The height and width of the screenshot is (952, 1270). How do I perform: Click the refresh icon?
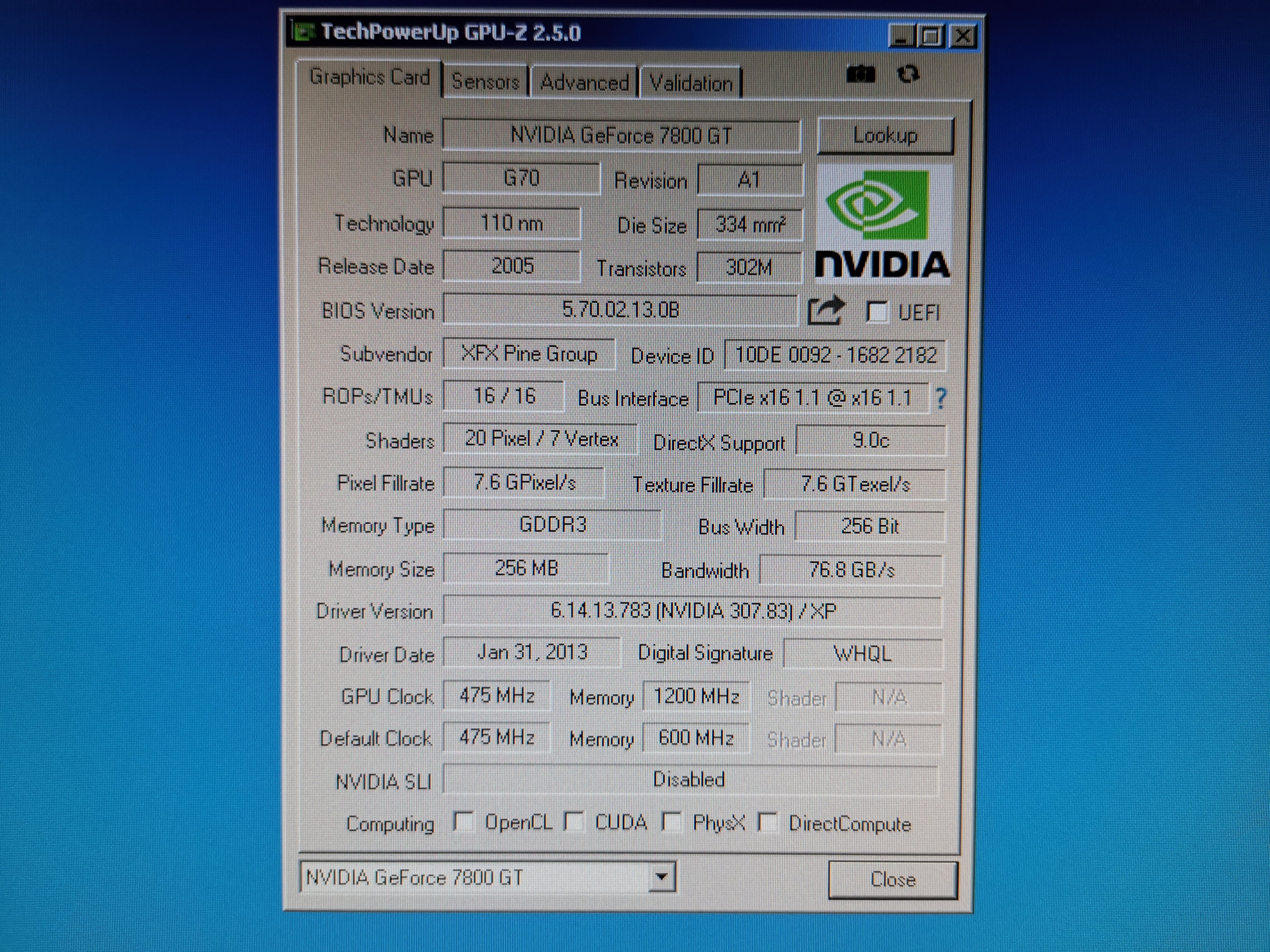908,74
